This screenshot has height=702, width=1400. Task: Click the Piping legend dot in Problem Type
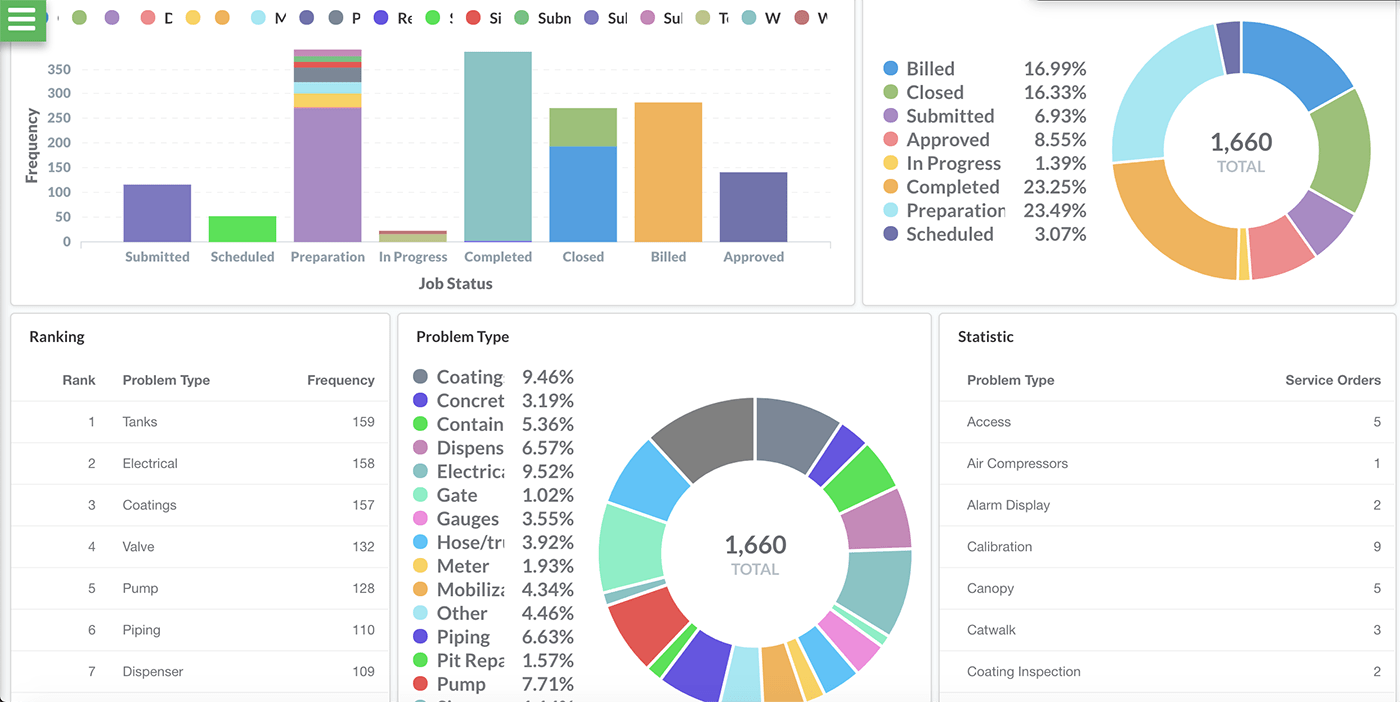click(420, 637)
